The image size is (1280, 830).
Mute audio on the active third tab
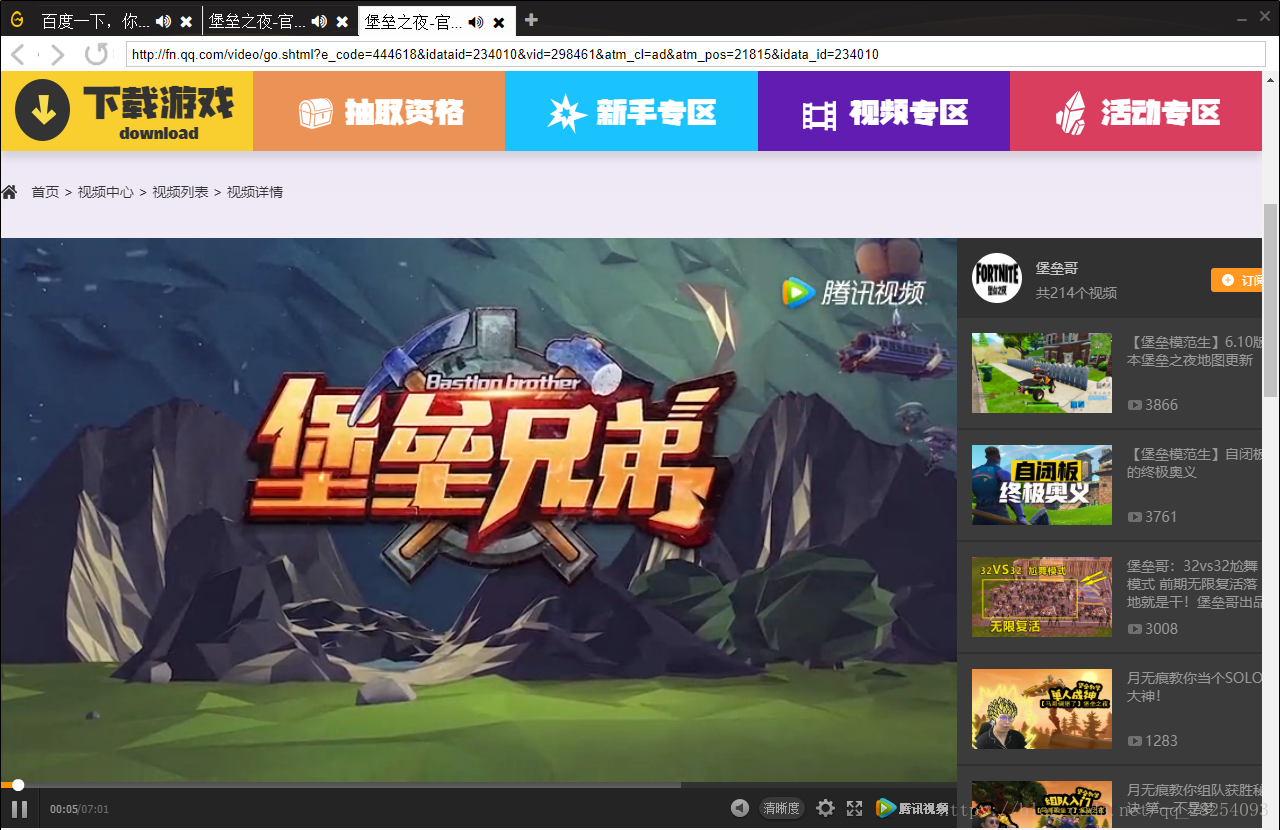476,21
